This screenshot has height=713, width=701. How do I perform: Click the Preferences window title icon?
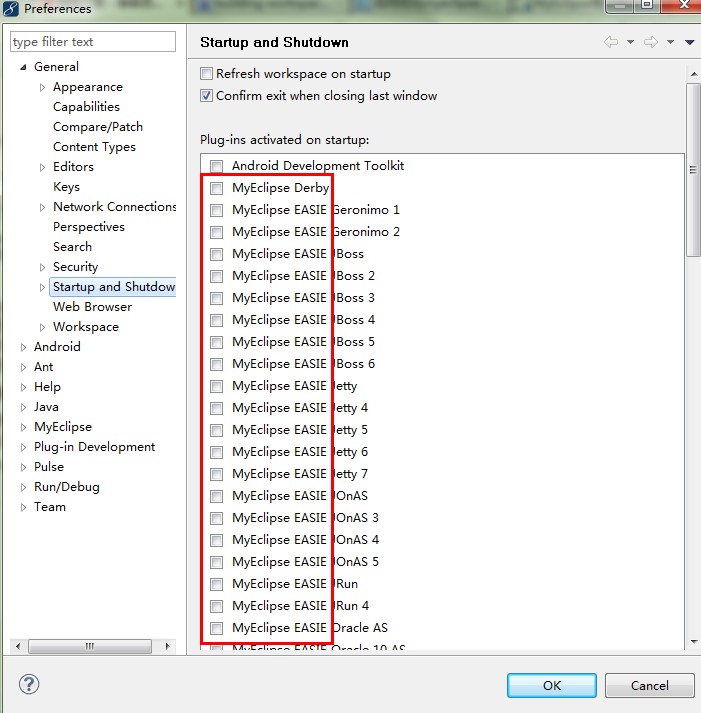tap(11, 9)
